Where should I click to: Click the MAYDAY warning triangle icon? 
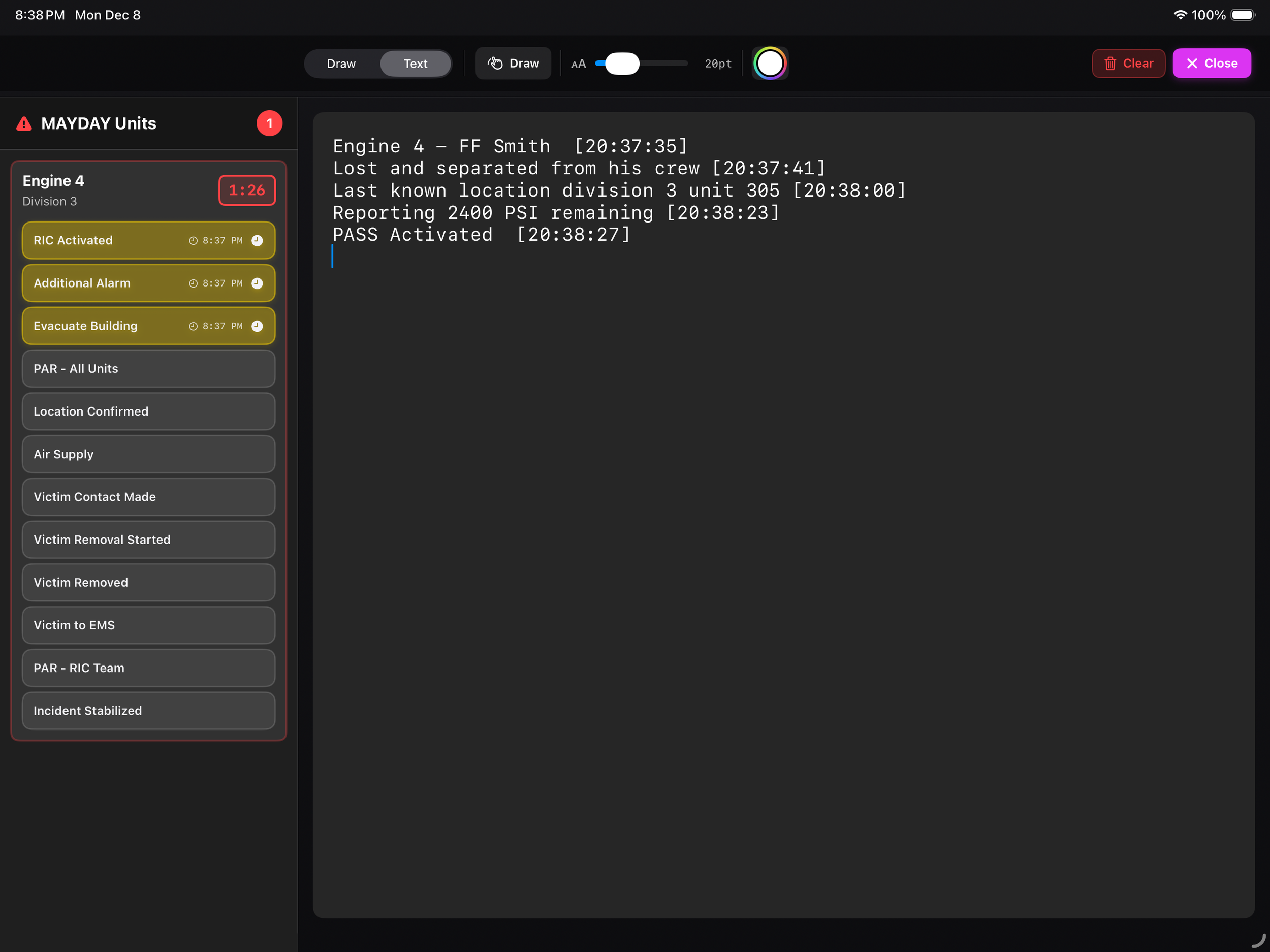pyautogui.click(x=24, y=123)
